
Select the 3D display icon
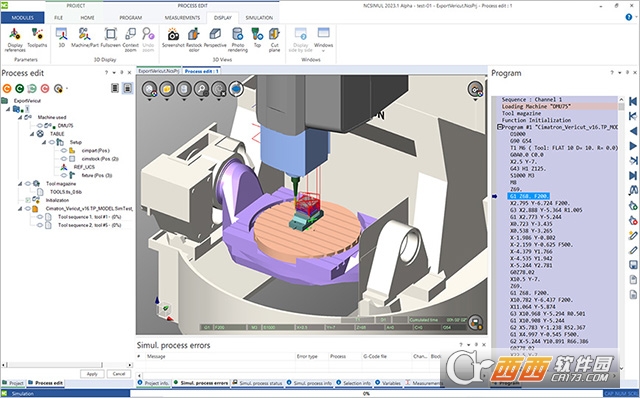point(62,38)
